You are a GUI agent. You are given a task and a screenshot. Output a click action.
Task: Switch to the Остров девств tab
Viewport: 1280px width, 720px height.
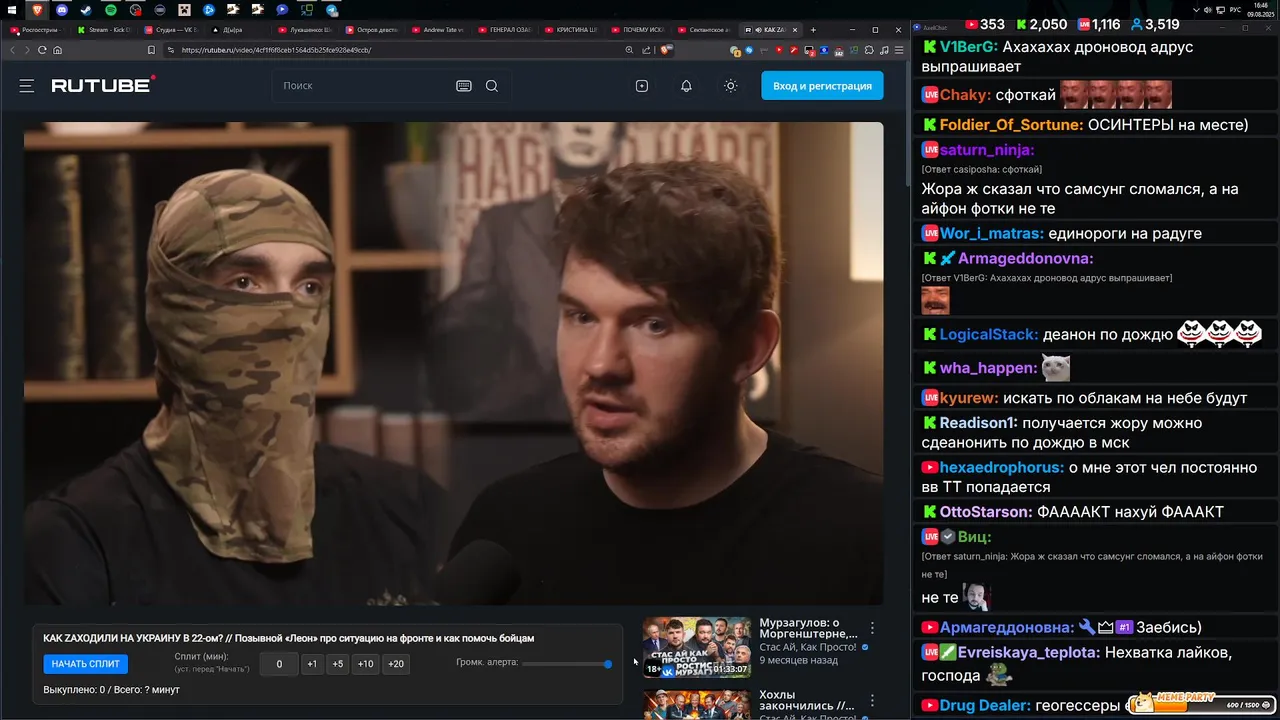(x=372, y=30)
